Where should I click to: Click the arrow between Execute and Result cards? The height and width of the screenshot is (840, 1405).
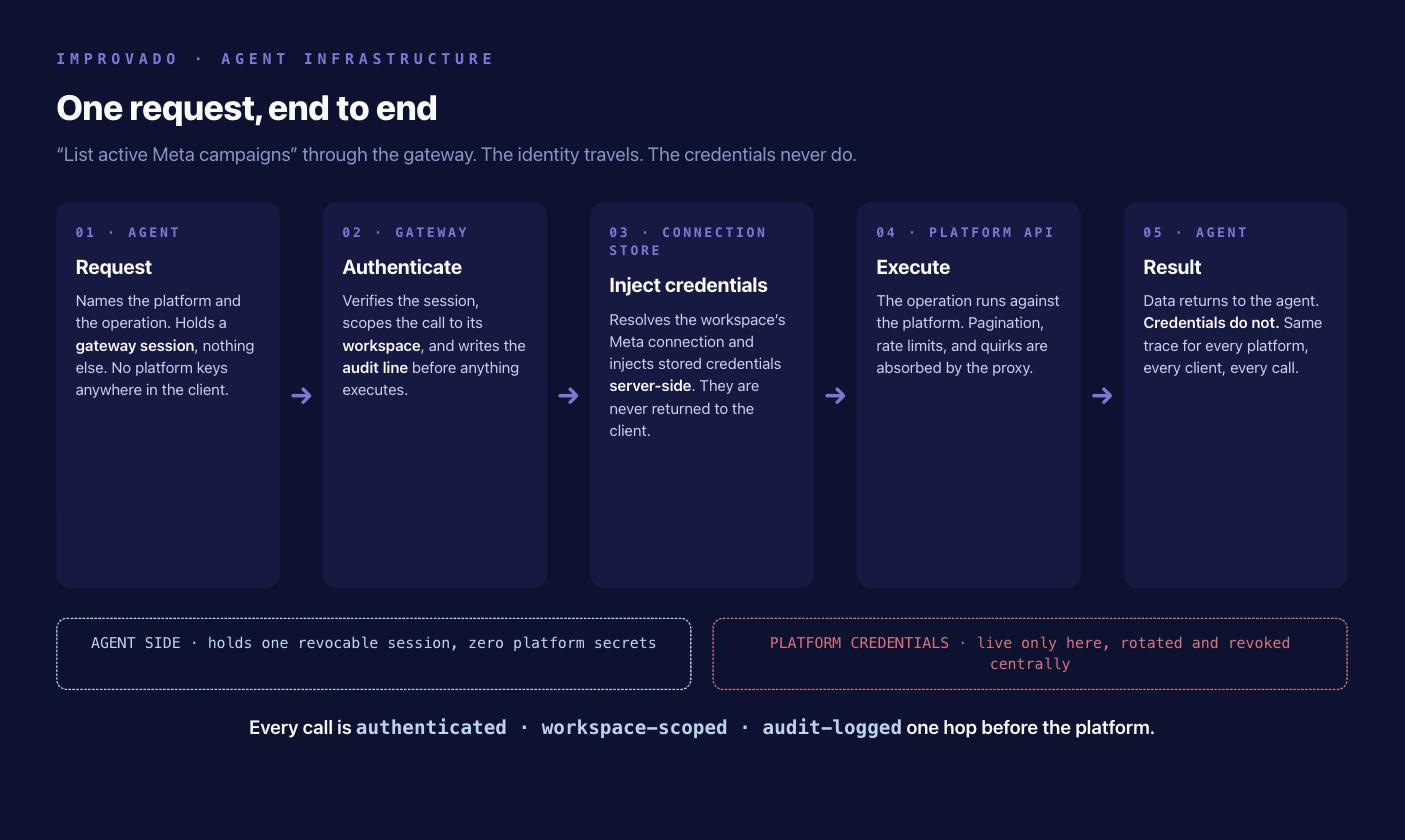click(x=1102, y=396)
